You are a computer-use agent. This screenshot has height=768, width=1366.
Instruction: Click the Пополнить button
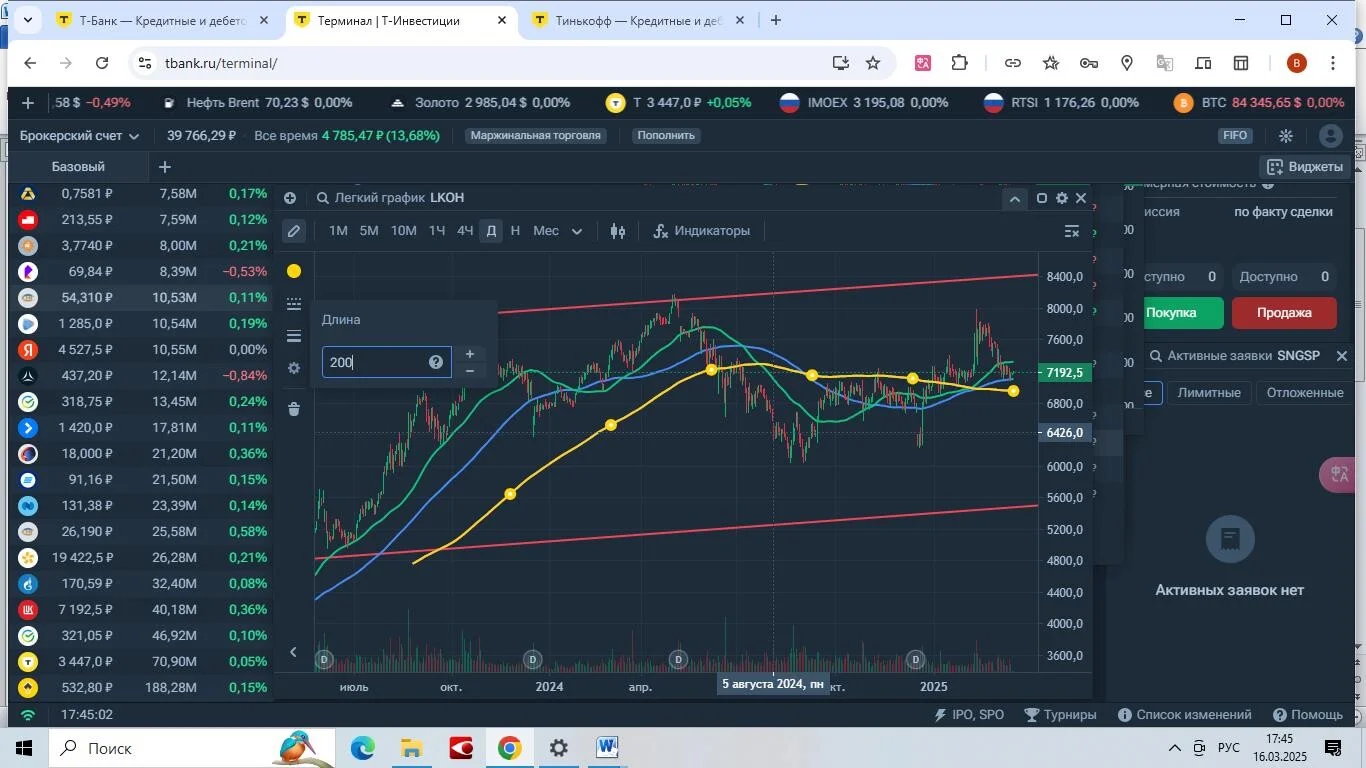(666, 136)
